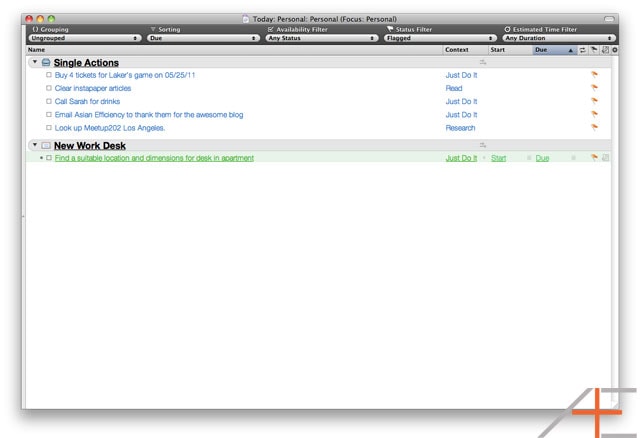Click Just Do It context on Laker's row
This screenshot has width=640, height=438.
click(x=461, y=75)
